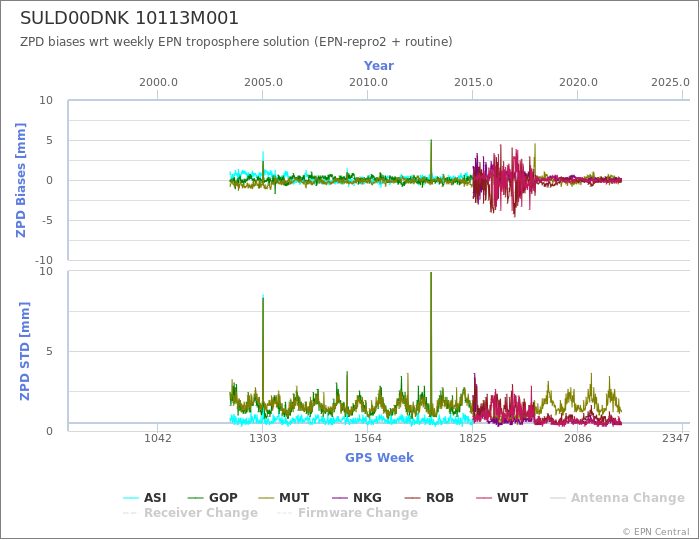Enable the Receiver Change legend item
Image resolution: width=700 pixels, height=540 pixels.
click(191, 513)
